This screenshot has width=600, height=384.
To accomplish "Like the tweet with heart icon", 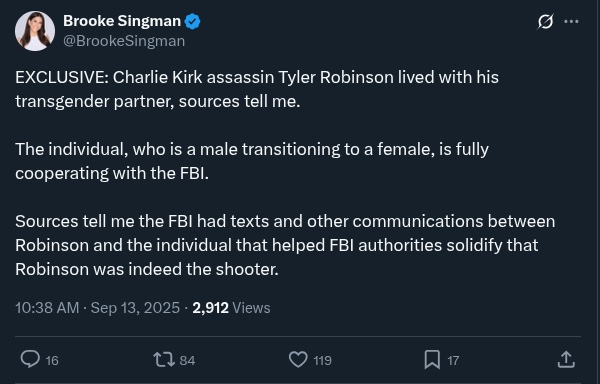I will tap(298, 360).
